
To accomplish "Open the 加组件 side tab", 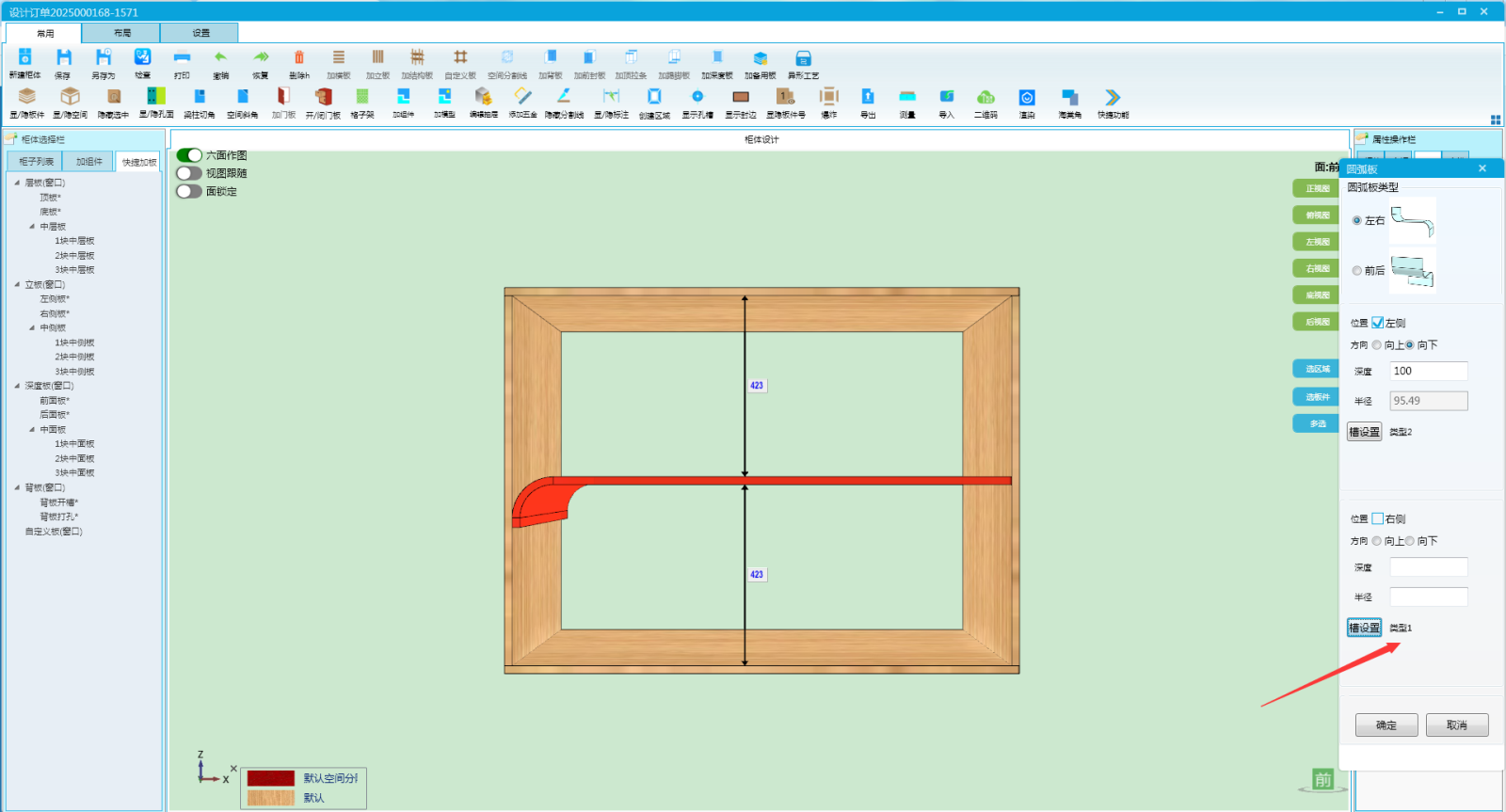I will click(x=89, y=162).
